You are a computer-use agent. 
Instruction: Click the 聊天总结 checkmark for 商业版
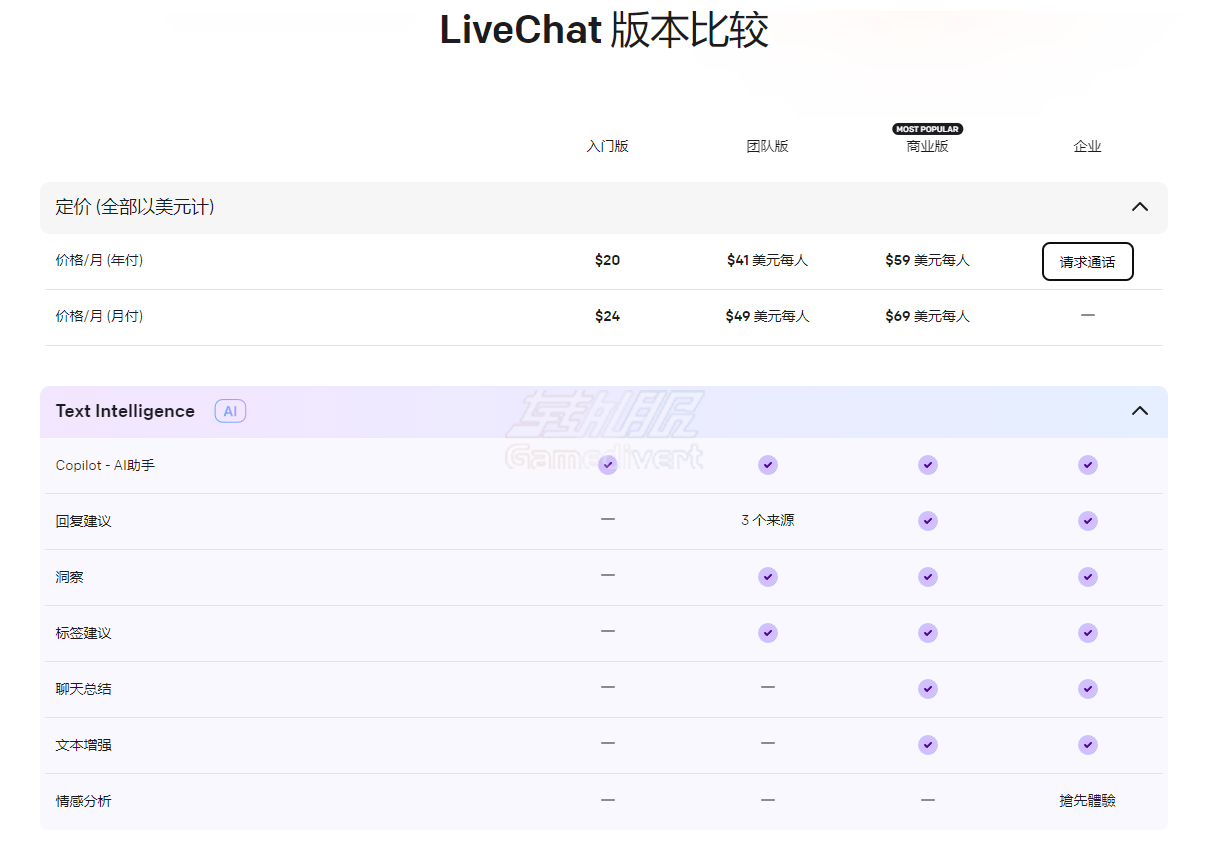[x=928, y=689]
